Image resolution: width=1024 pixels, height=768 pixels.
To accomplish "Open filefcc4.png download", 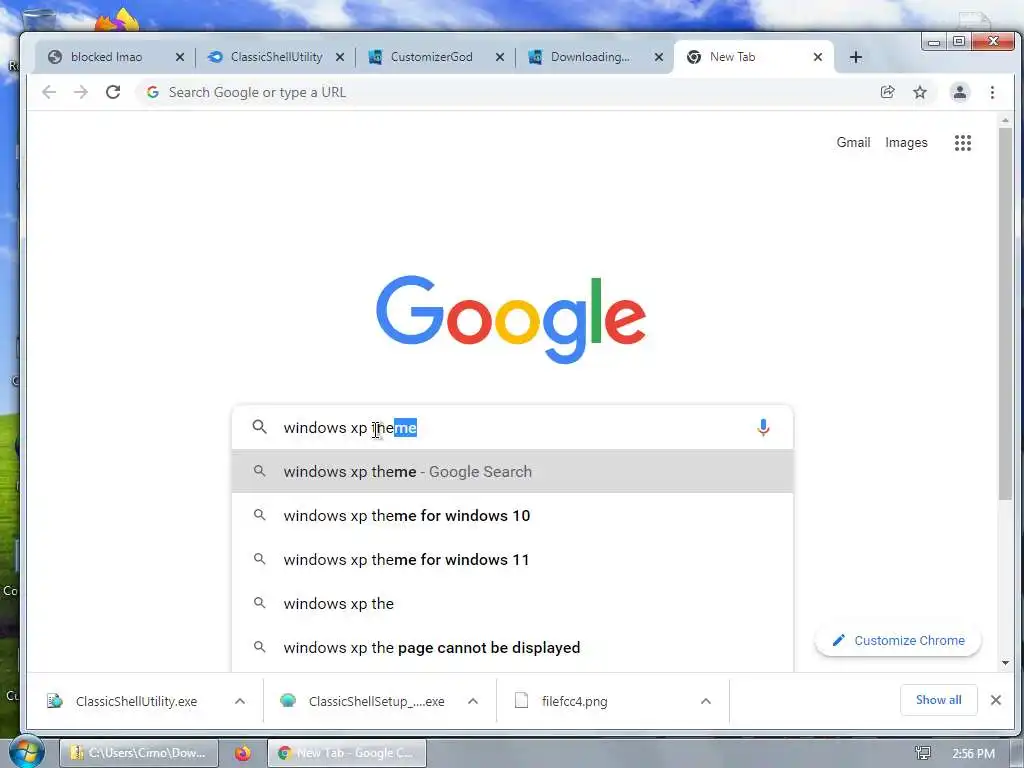I will (x=574, y=701).
